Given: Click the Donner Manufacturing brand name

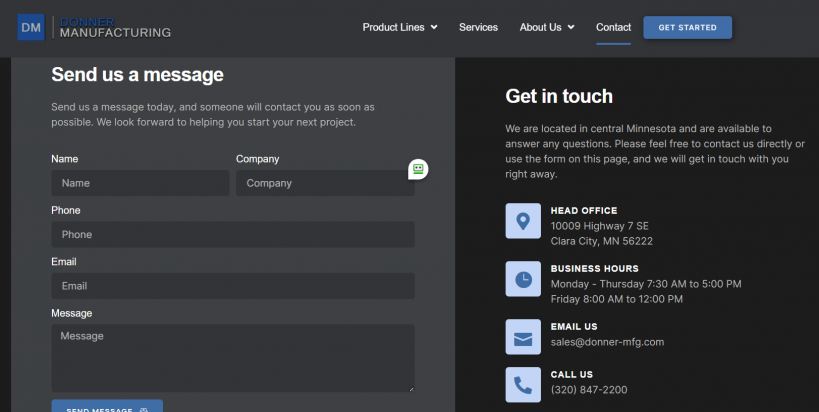Looking at the screenshot, I should tap(114, 27).
